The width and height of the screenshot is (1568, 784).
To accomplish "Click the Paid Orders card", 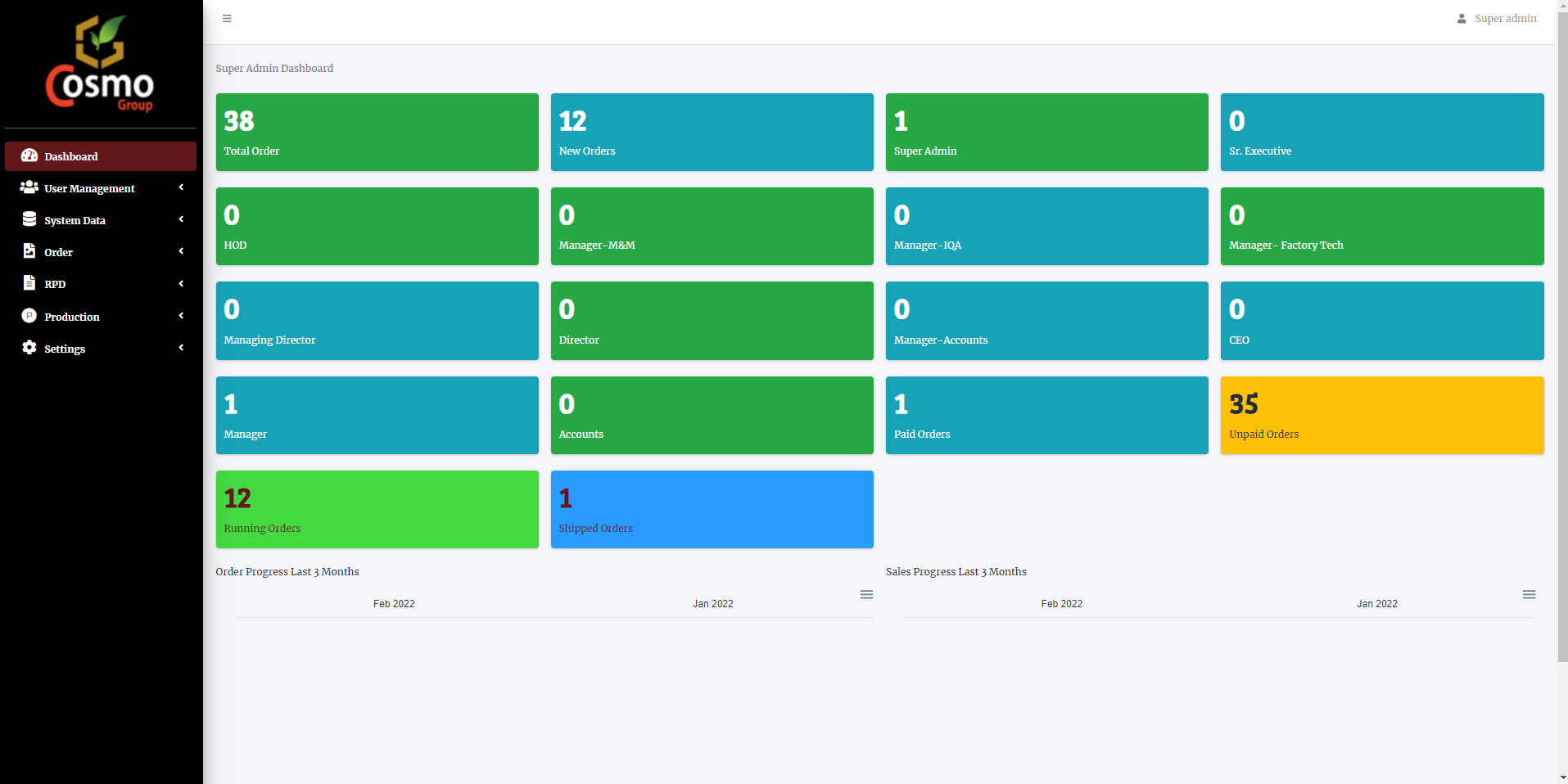I will [x=1047, y=415].
